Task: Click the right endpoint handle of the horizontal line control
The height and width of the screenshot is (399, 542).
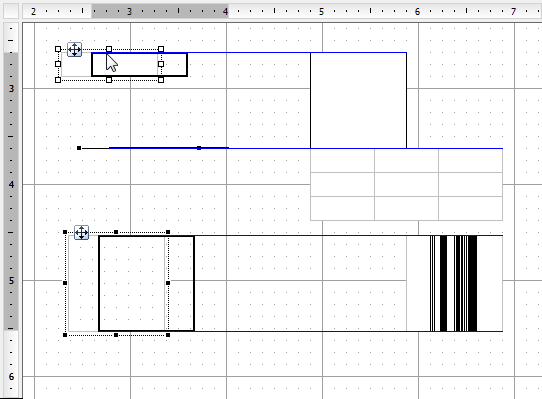Action: pos(199,148)
